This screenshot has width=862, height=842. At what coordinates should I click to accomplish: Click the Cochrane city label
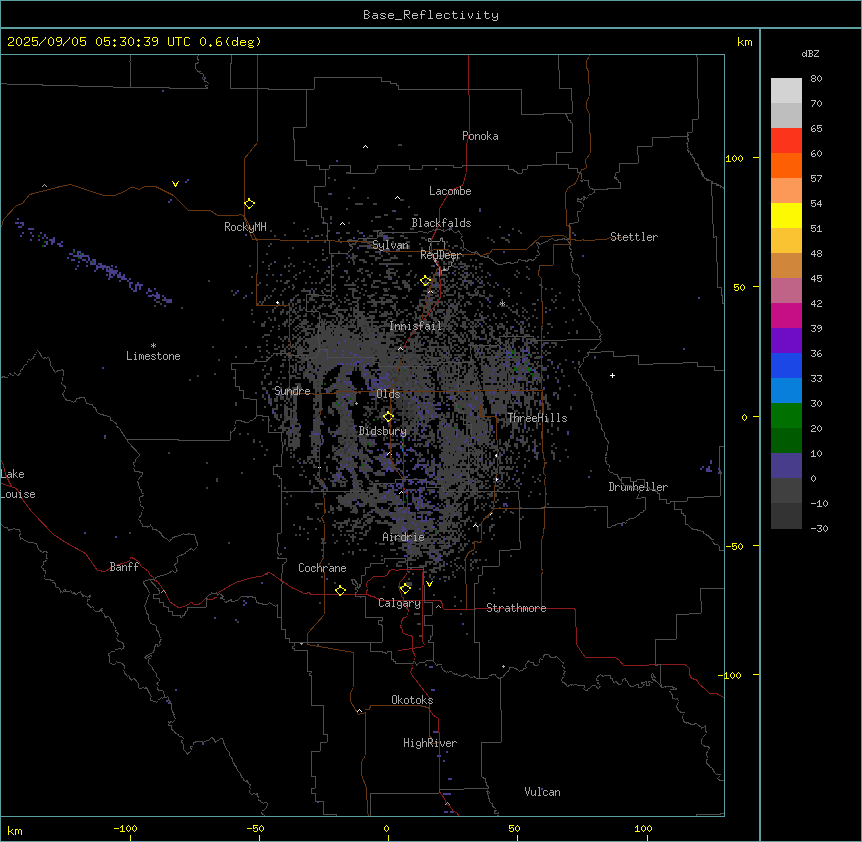[x=322, y=568]
